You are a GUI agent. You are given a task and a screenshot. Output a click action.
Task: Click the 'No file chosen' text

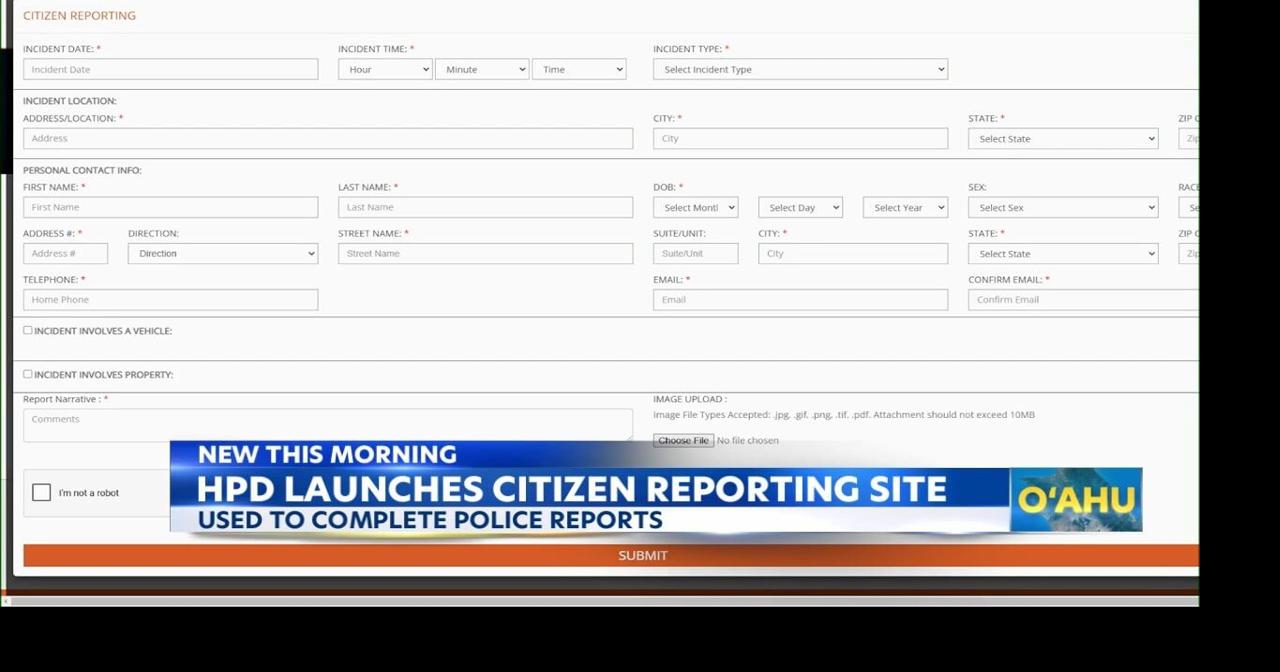click(x=747, y=440)
